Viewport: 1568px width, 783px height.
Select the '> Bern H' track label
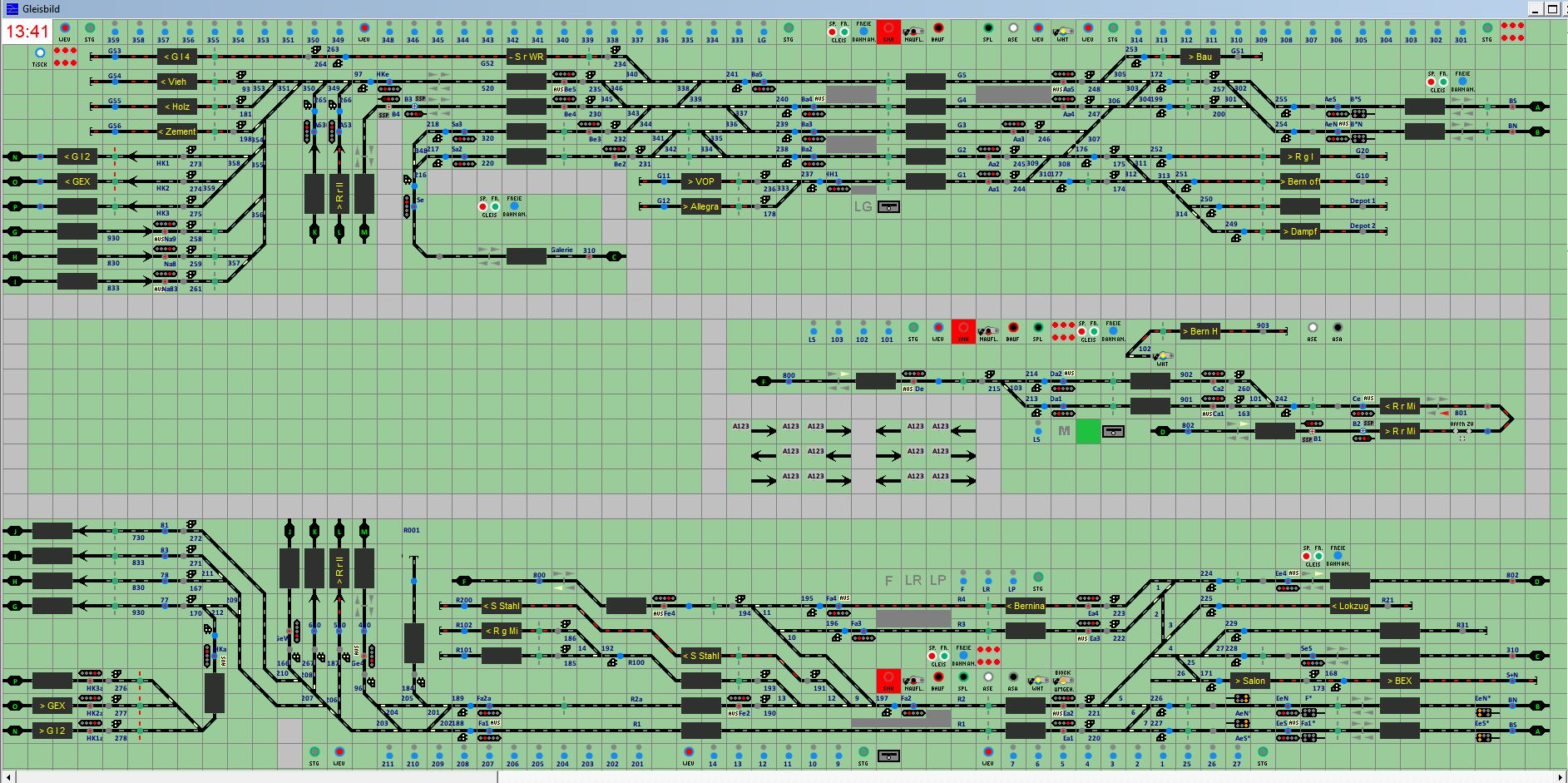click(x=1200, y=331)
